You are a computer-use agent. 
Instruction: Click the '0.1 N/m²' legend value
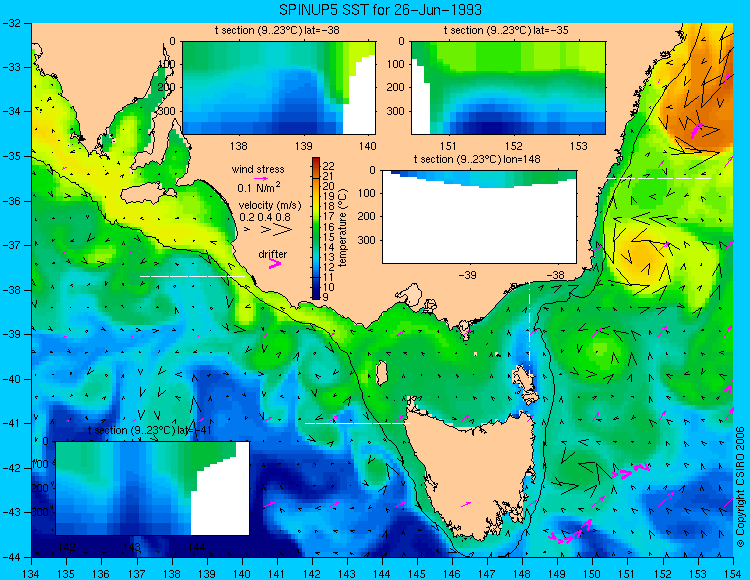click(259, 187)
